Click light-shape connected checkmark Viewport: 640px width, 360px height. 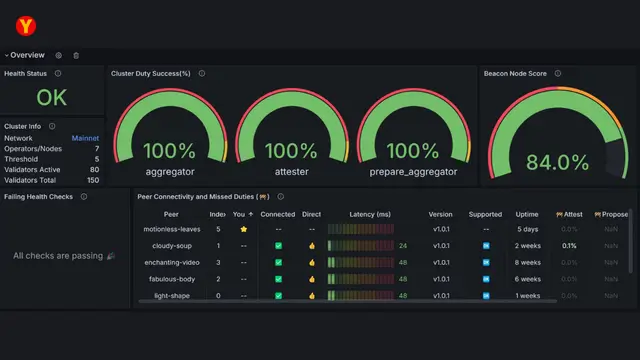point(278,296)
